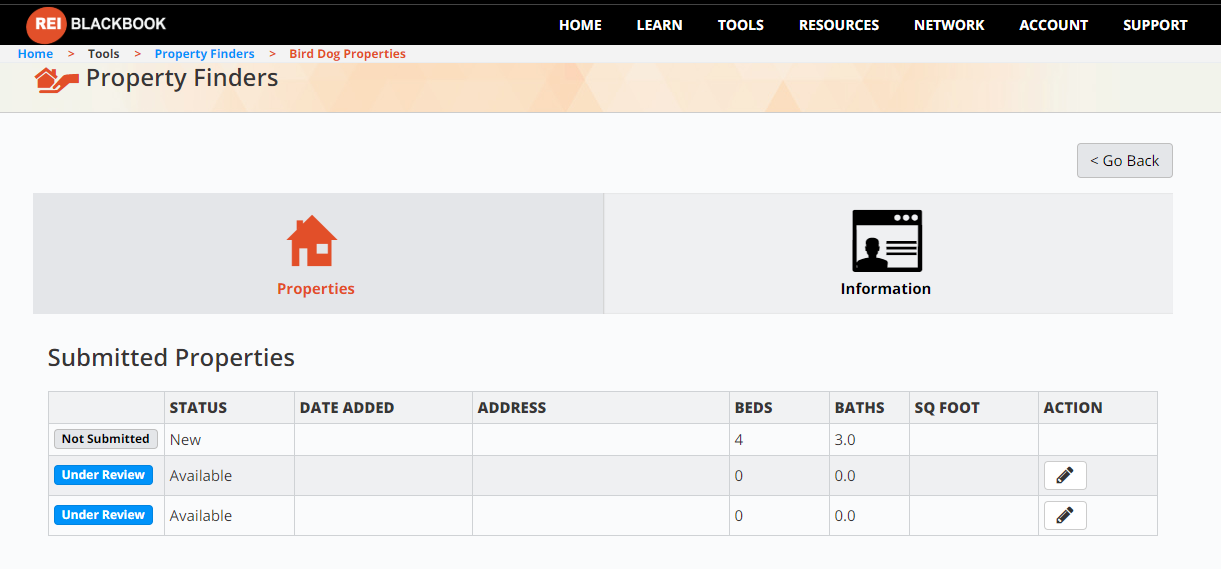
Task: Click the Information profile card icon
Action: point(887,240)
